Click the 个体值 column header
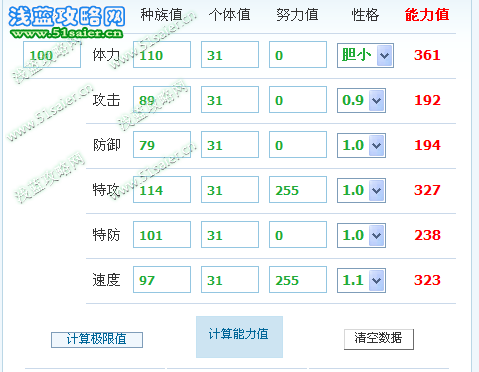 click(230, 15)
